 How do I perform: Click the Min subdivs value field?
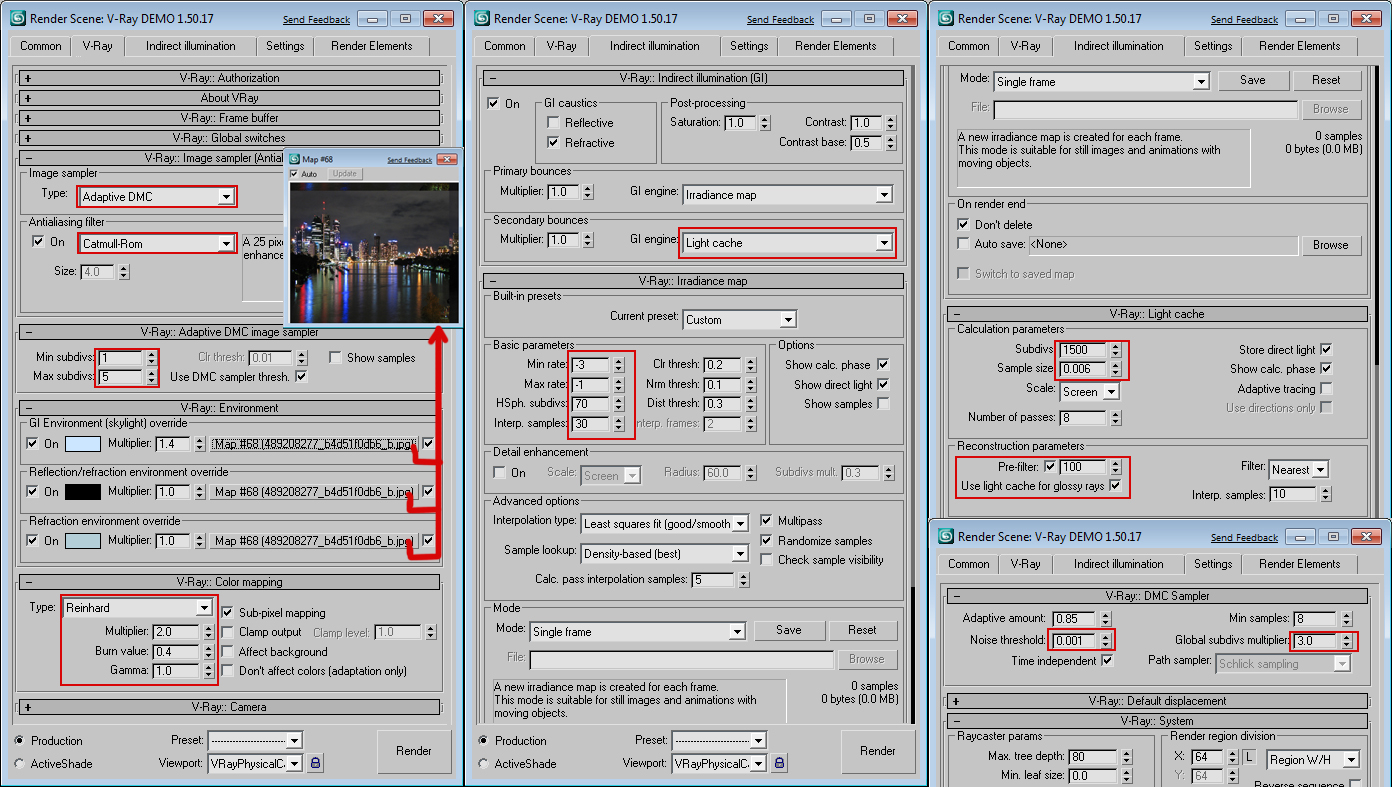click(121, 358)
